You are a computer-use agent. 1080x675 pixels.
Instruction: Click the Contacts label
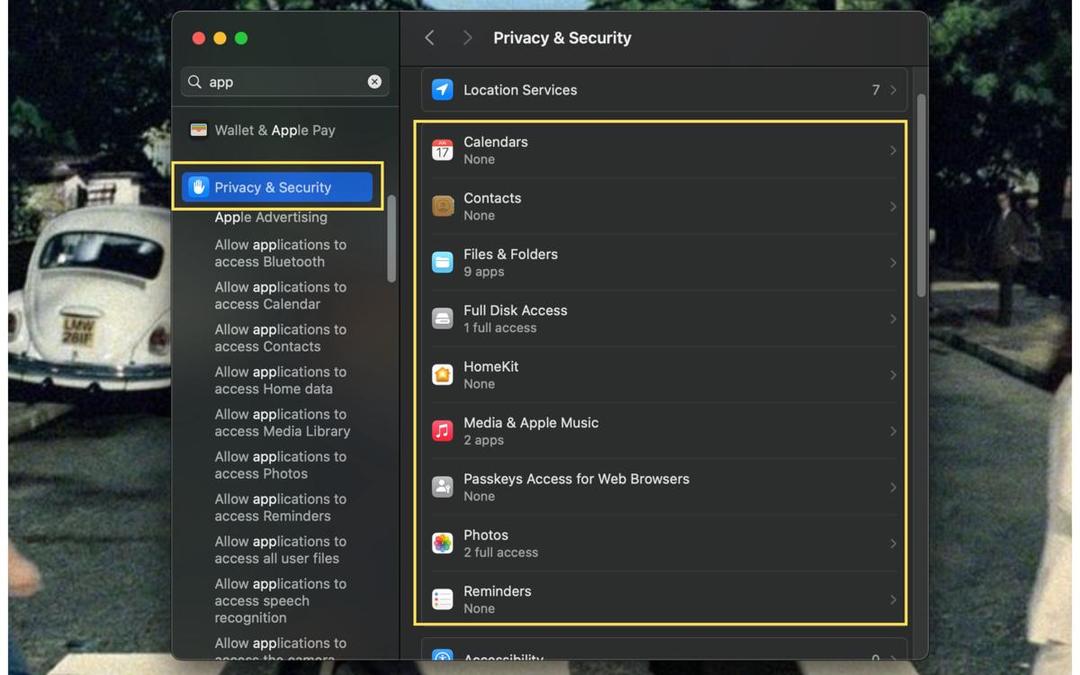click(492, 198)
